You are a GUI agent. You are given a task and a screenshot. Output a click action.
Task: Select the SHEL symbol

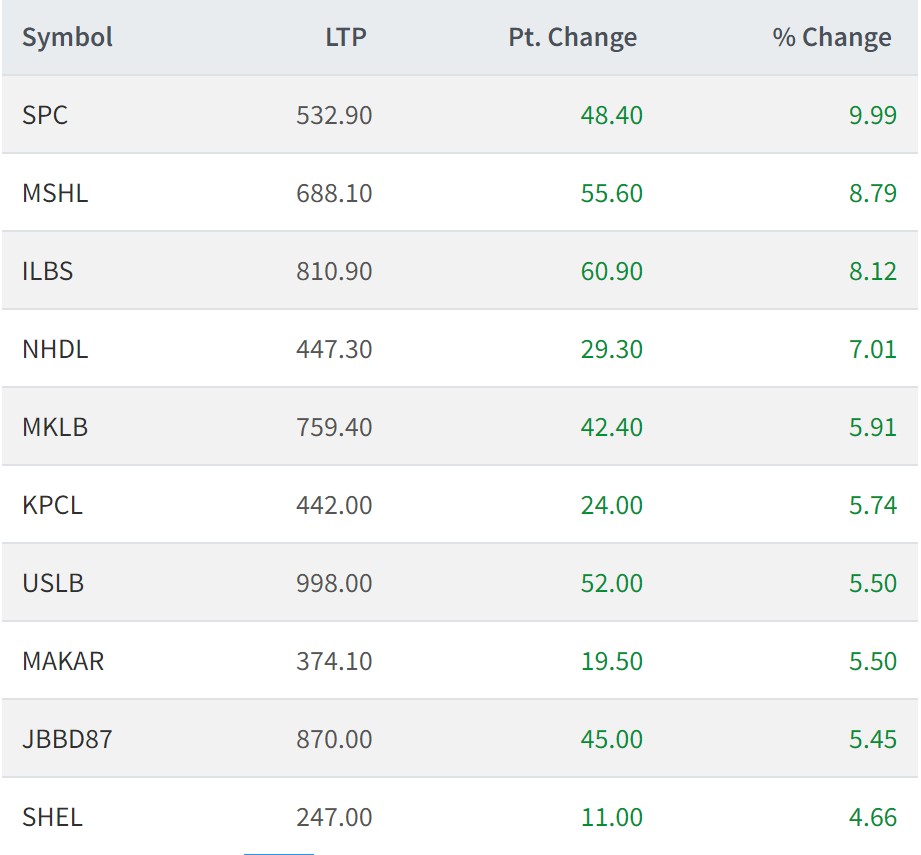(x=52, y=817)
